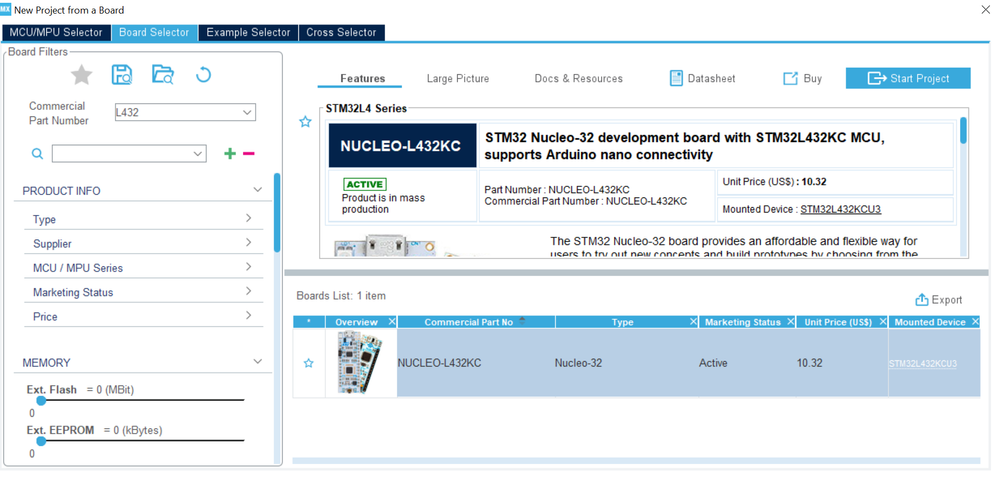This screenshot has height=477, width=998.
Task: Click the magnifier search icon
Action: [x=38, y=153]
